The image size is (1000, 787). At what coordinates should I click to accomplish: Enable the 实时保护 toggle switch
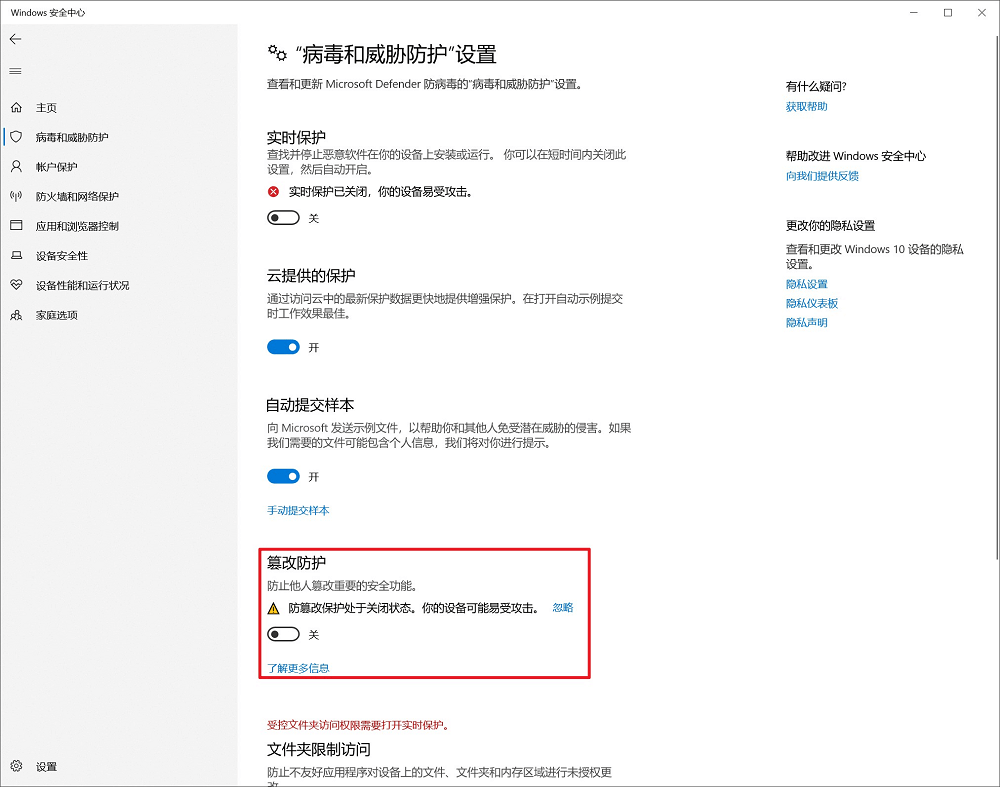click(x=282, y=217)
